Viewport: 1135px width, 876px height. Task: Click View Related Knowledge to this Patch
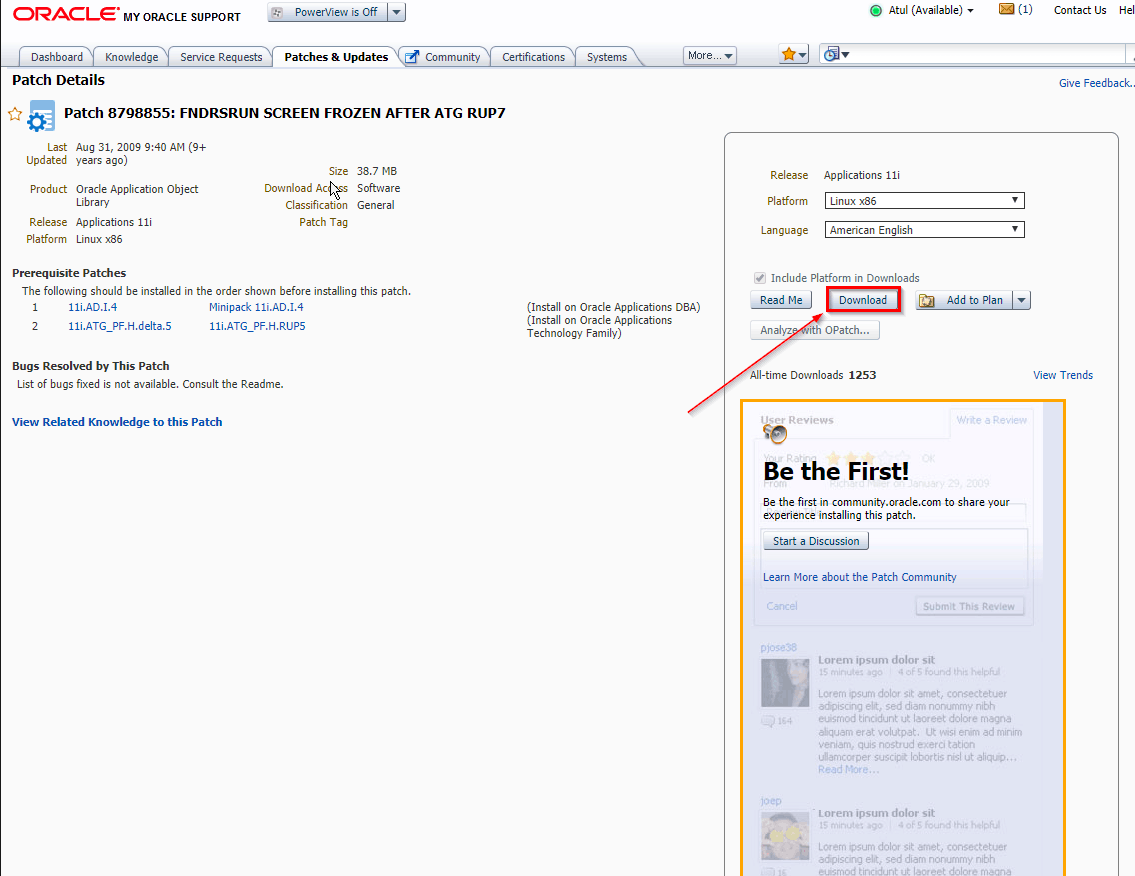pyautogui.click(x=117, y=422)
